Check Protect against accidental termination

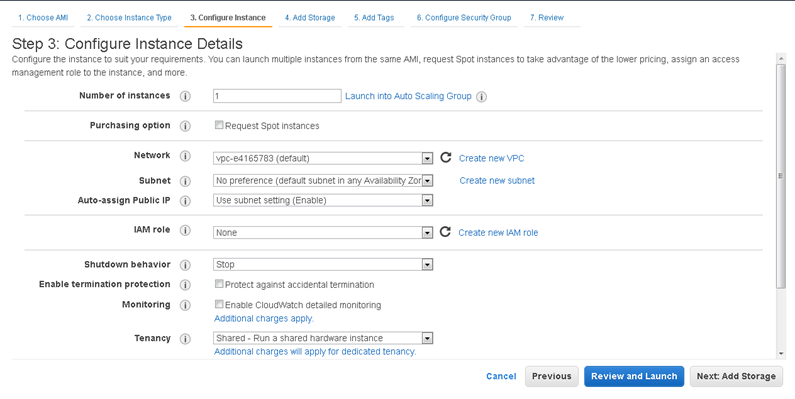tap(219, 284)
